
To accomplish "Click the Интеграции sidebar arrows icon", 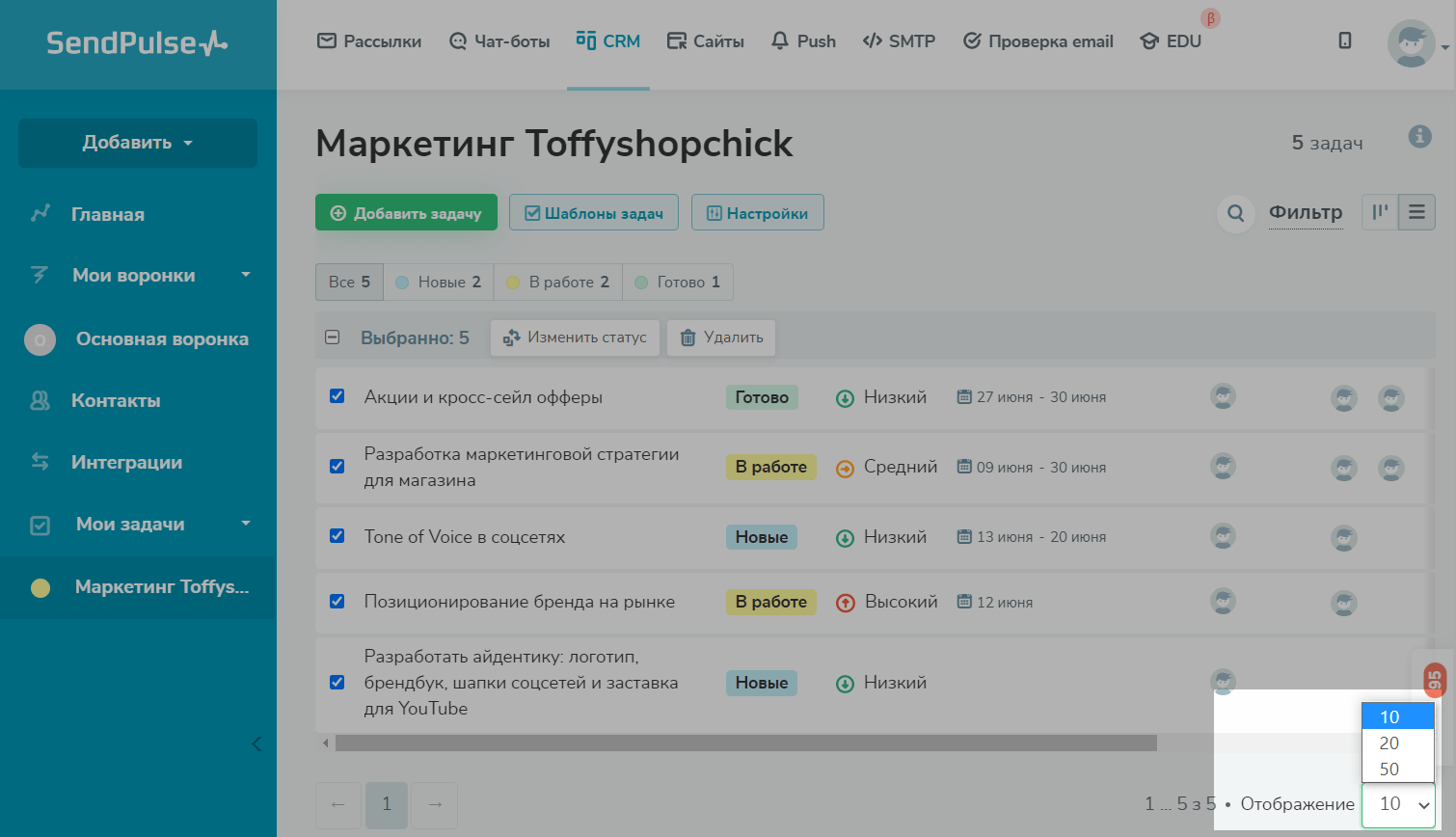I will pos(40,462).
